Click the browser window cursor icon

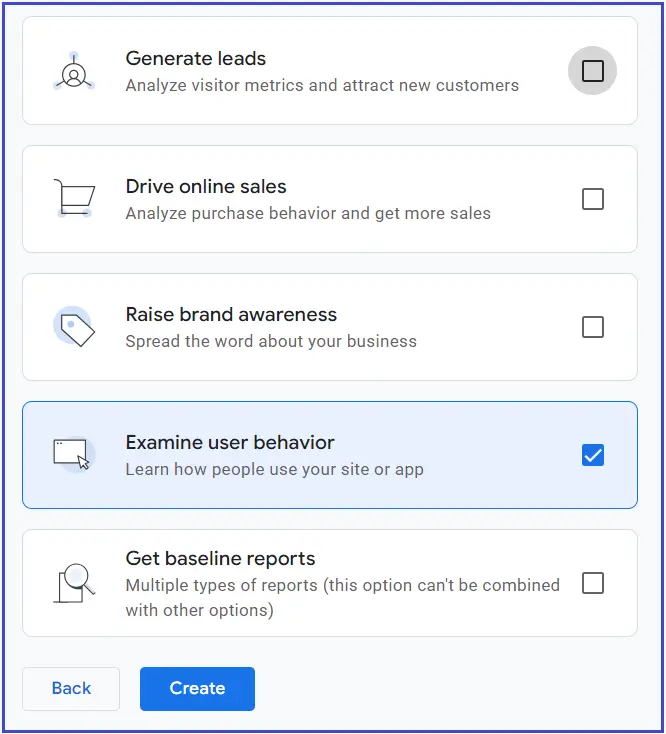74,454
